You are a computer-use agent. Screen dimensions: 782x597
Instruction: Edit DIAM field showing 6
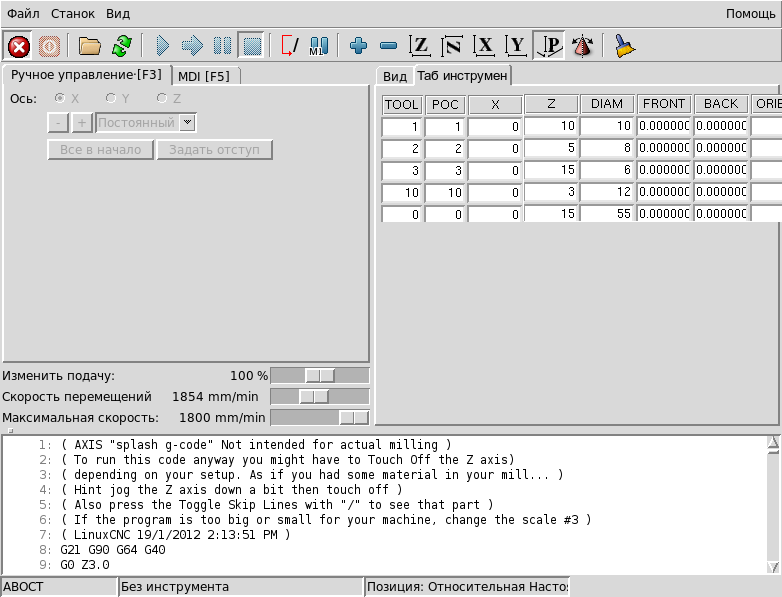607,170
